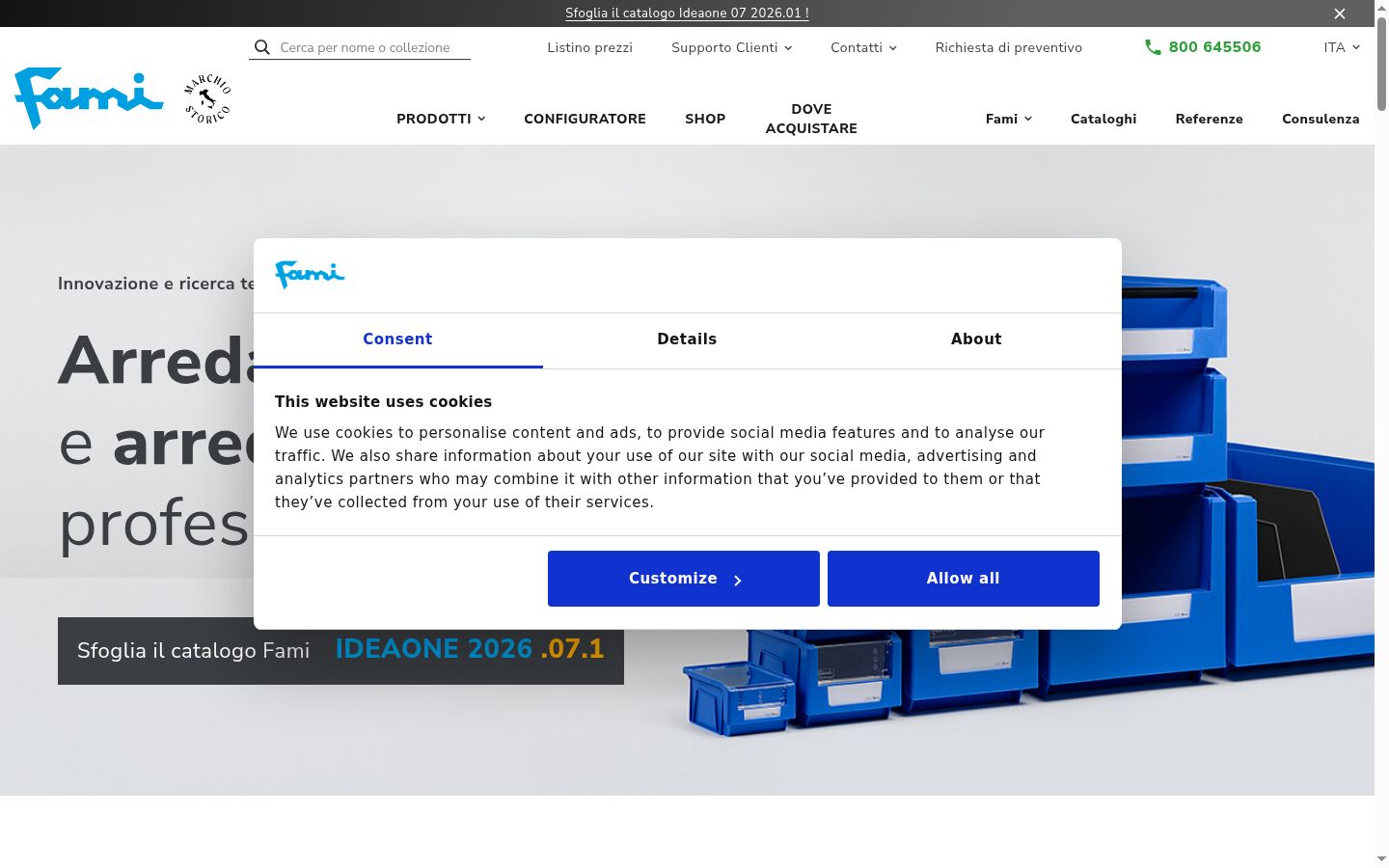Click the Marchio Storico badge

207,98
